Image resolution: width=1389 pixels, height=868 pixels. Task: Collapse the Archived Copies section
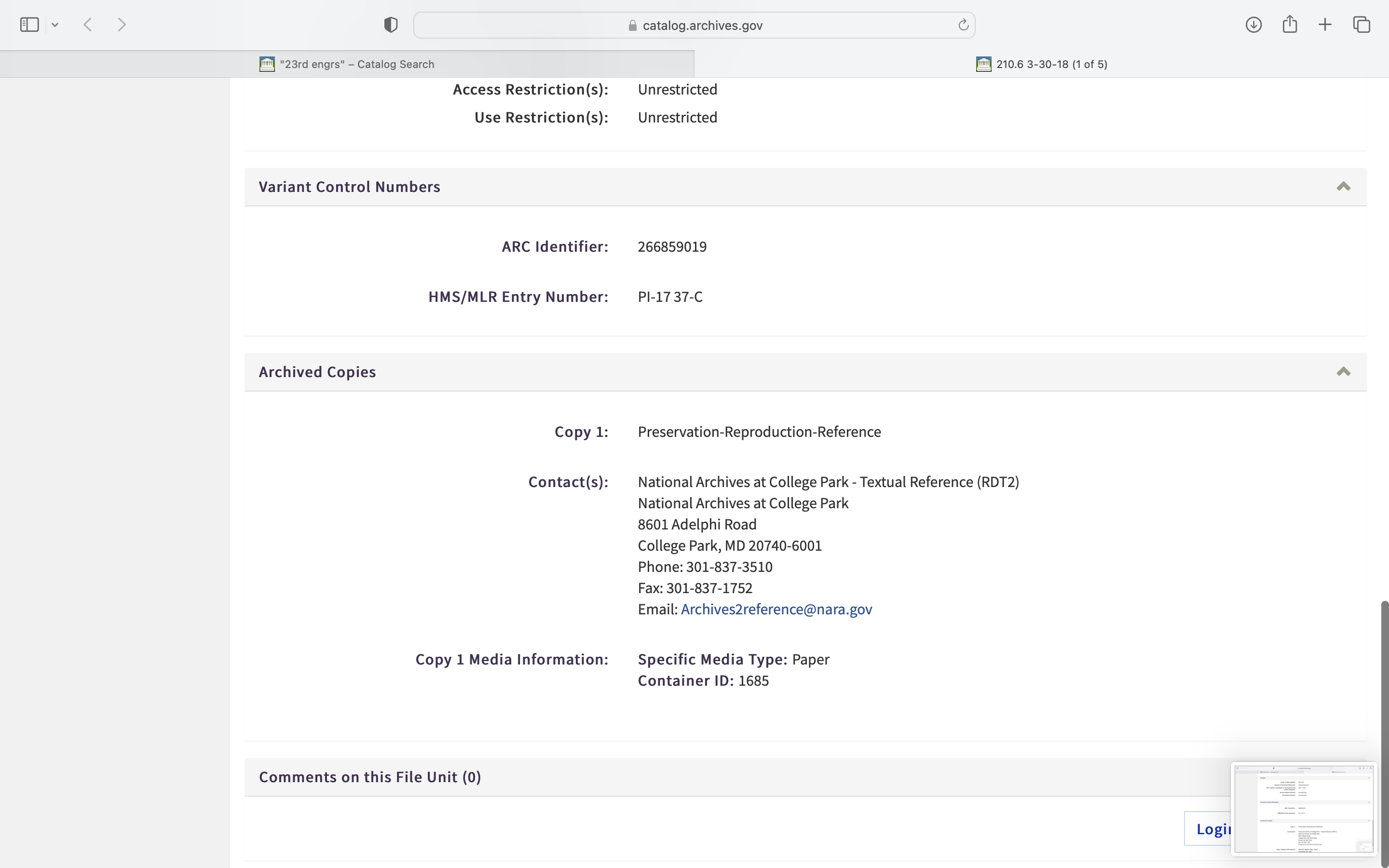click(x=1343, y=372)
